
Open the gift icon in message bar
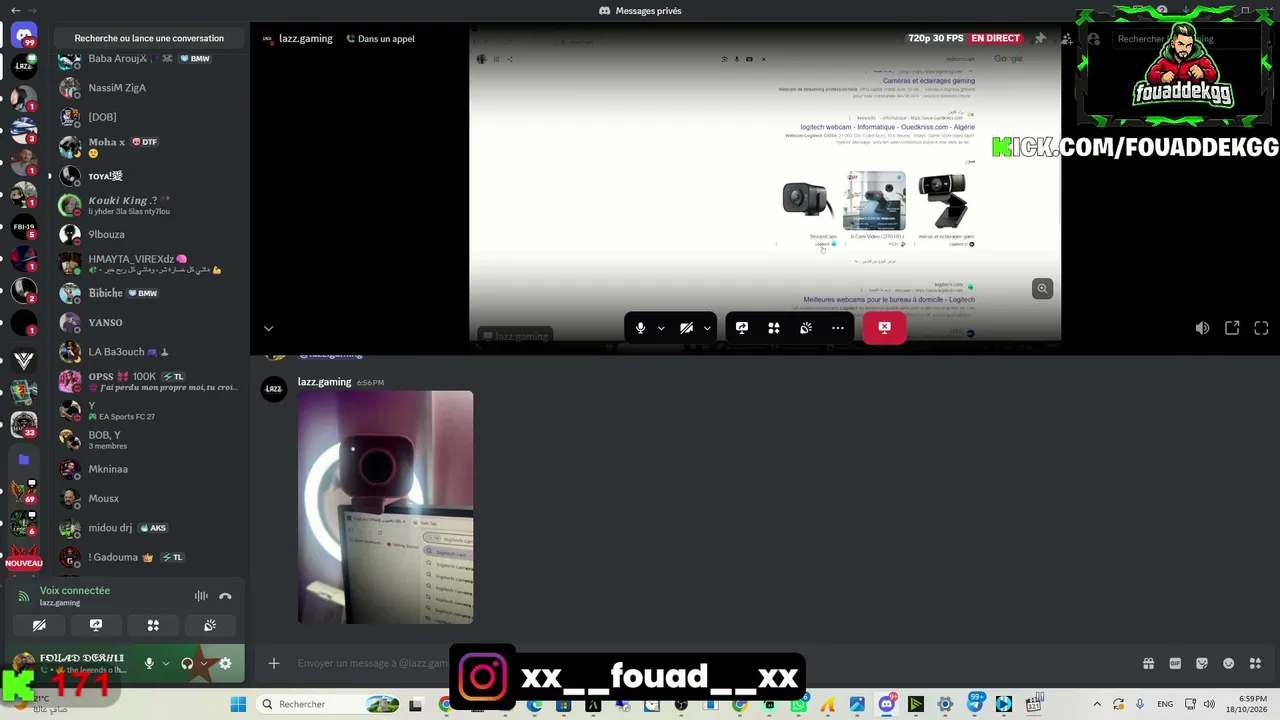pos(1148,663)
